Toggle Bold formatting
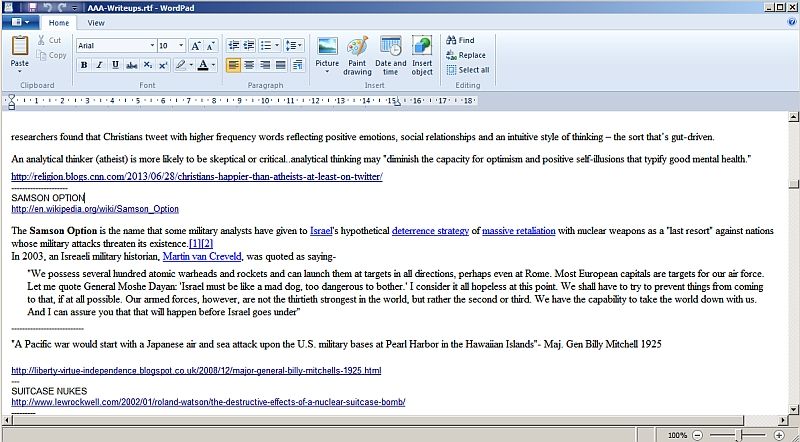Screen dimensions: 800x442 [84, 65]
